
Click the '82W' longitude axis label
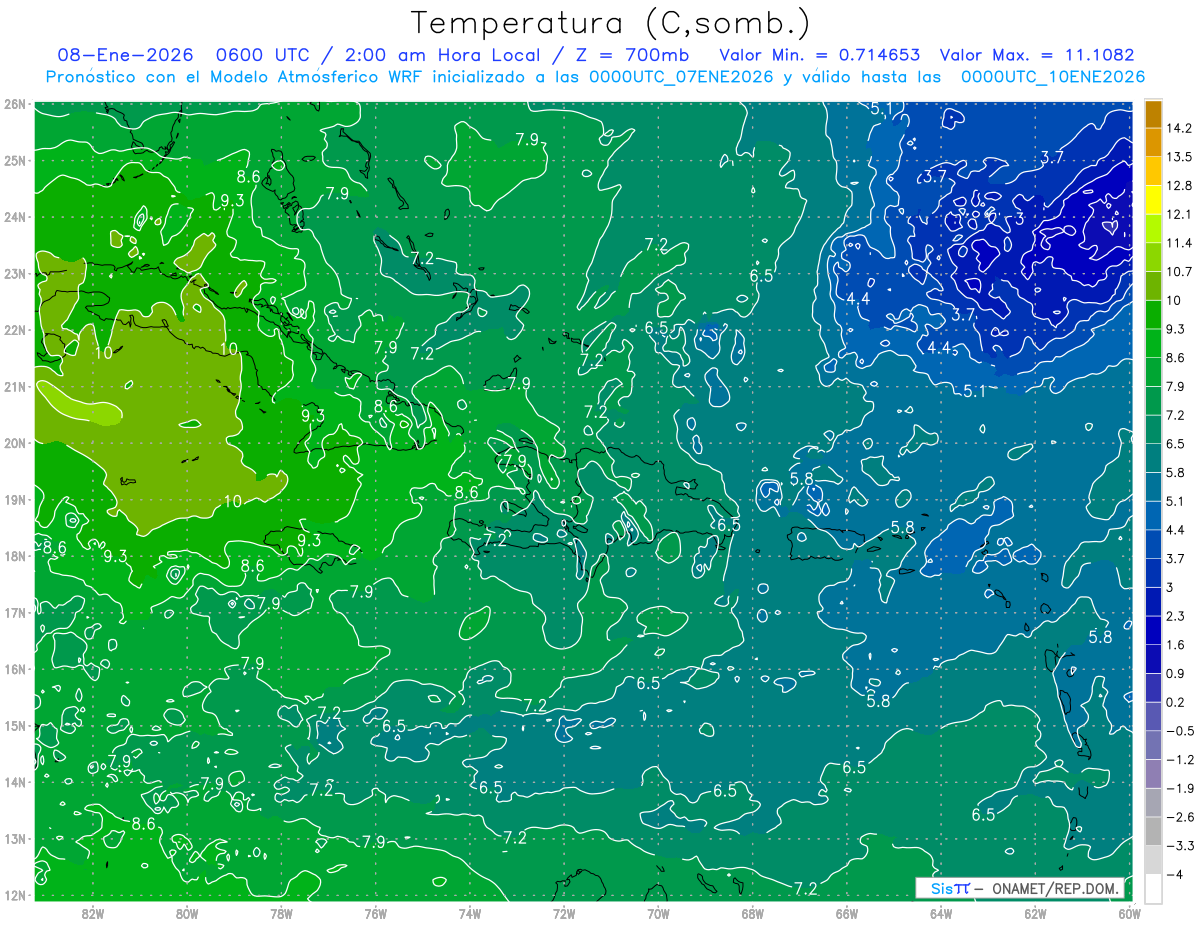coord(92,913)
